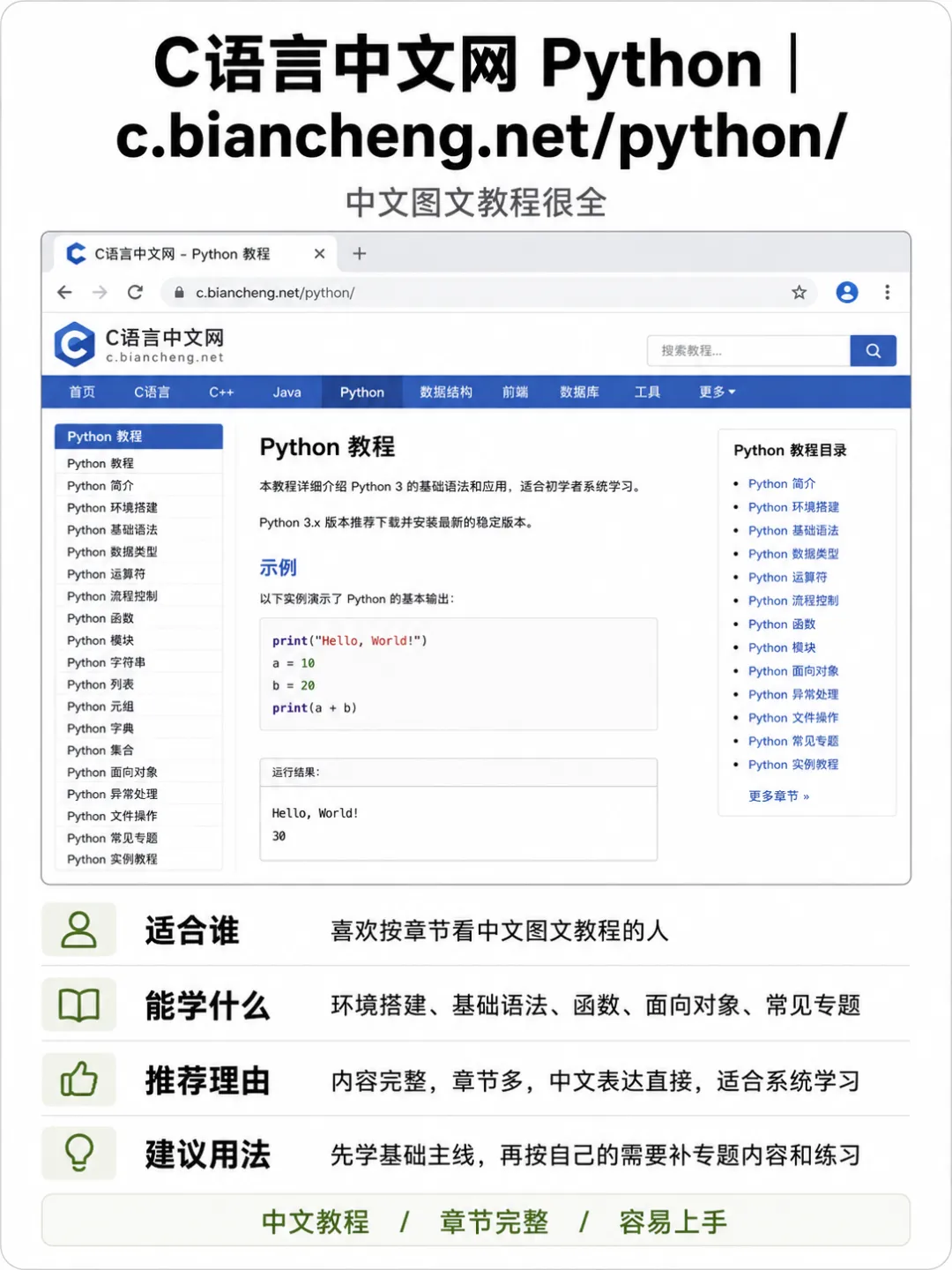Open 目录 link Python 运算符
Viewport: 952px width, 1270px height.
787,577
